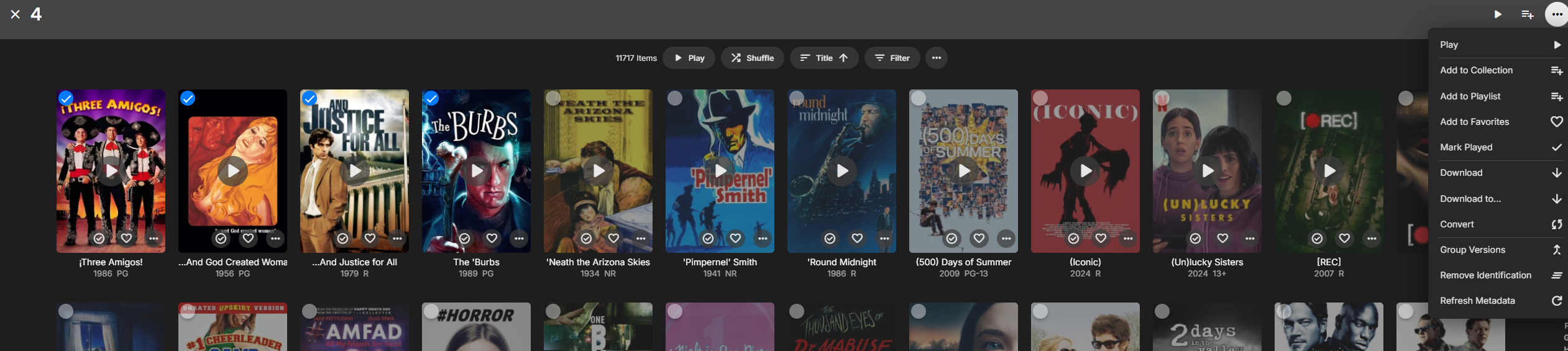Viewport: 1568px width, 351px height.
Task: Uncheck the ¡Three Amigos! selection checkbox
Action: [x=66, y=98]
